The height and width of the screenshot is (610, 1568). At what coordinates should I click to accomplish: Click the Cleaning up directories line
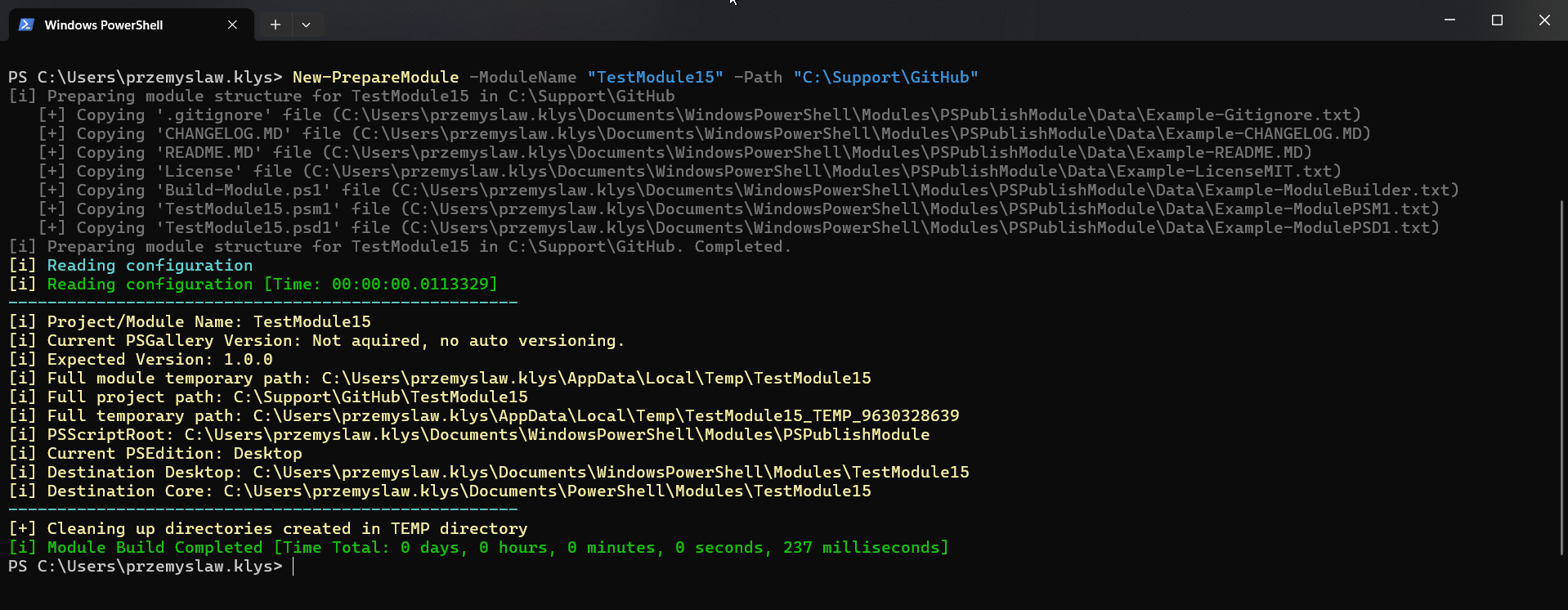pyautogui.click(x=268, y=528)
